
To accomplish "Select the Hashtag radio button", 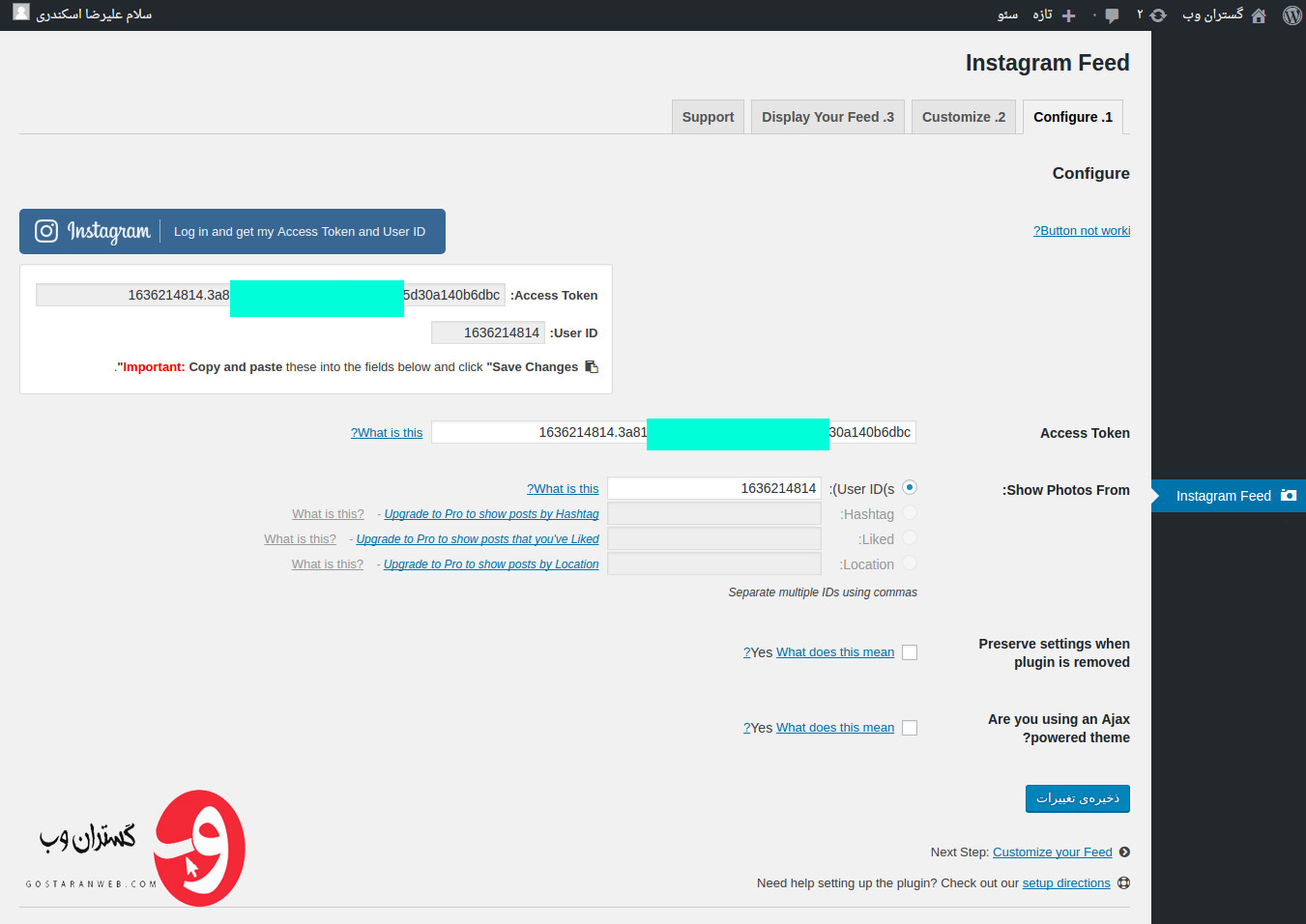I will pos(910,513).
